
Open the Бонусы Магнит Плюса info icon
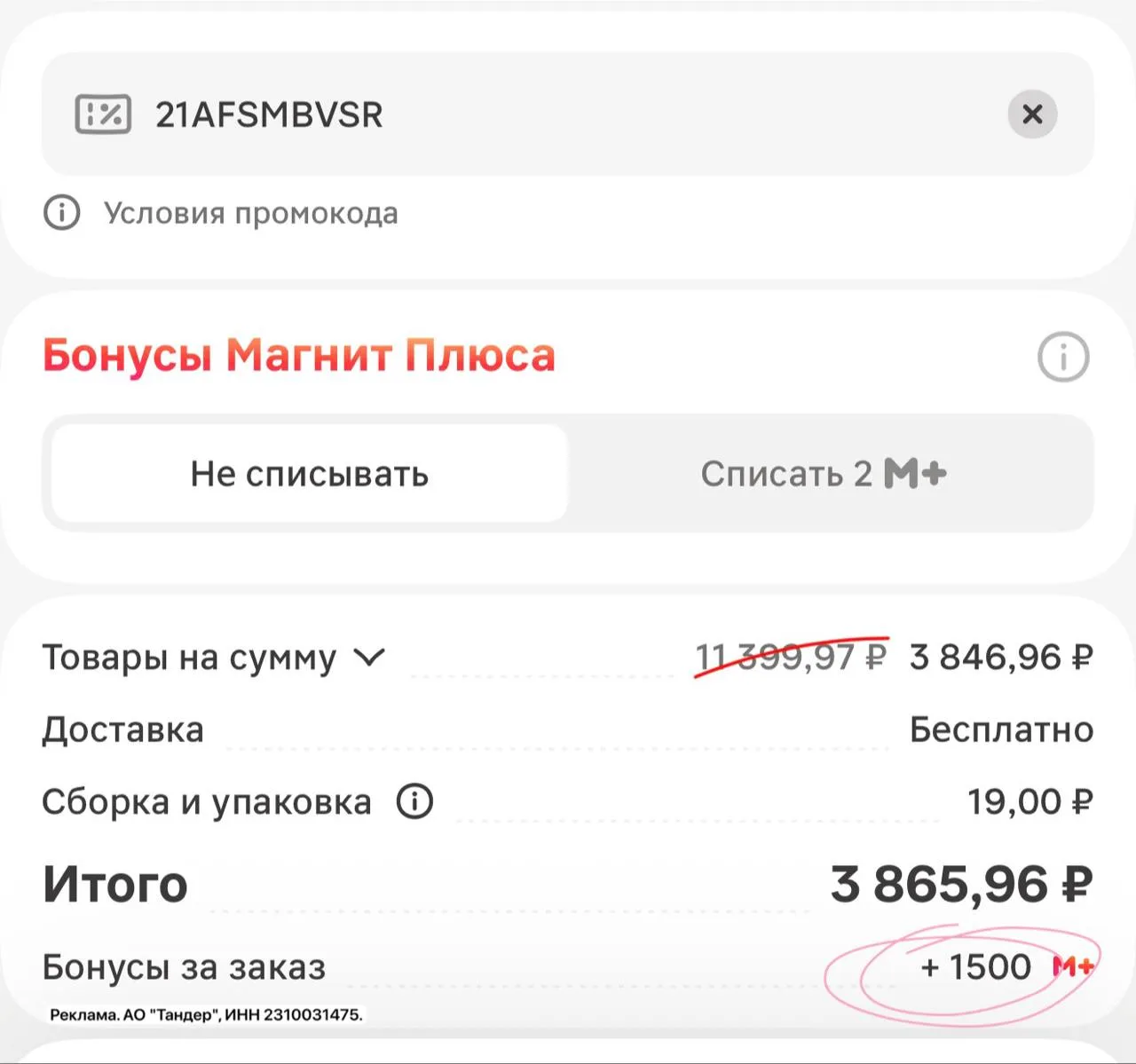click(x=1063, y=357)
